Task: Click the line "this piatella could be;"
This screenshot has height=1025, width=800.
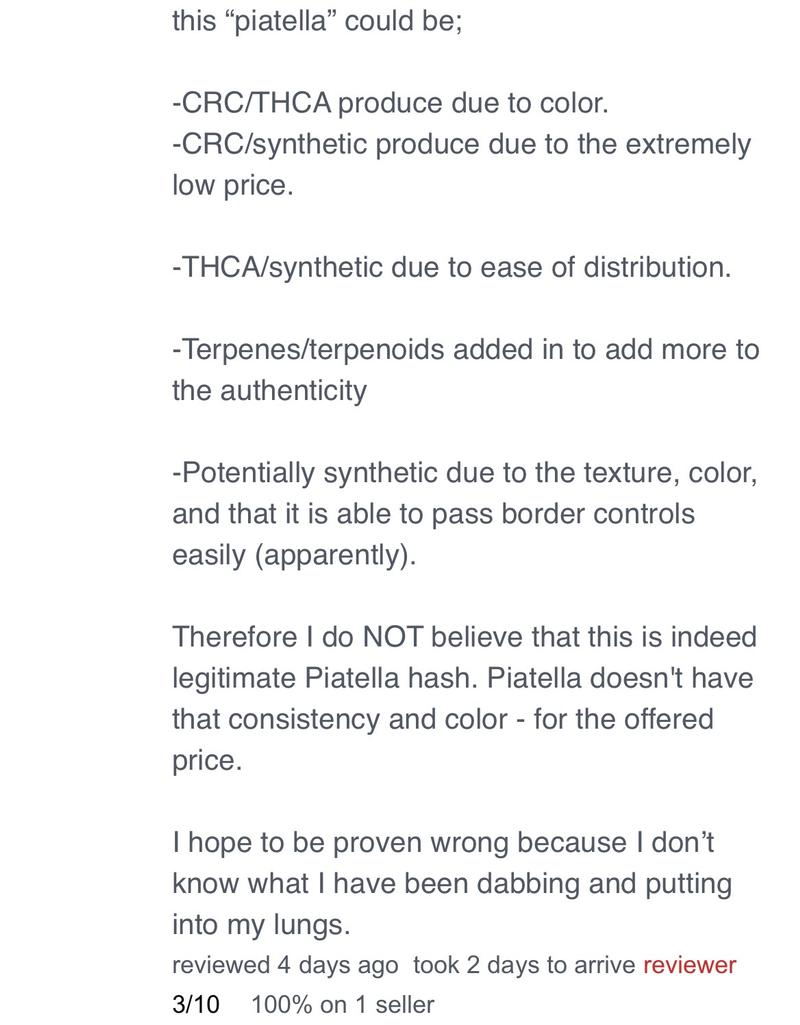Action: tap(317, 21)
